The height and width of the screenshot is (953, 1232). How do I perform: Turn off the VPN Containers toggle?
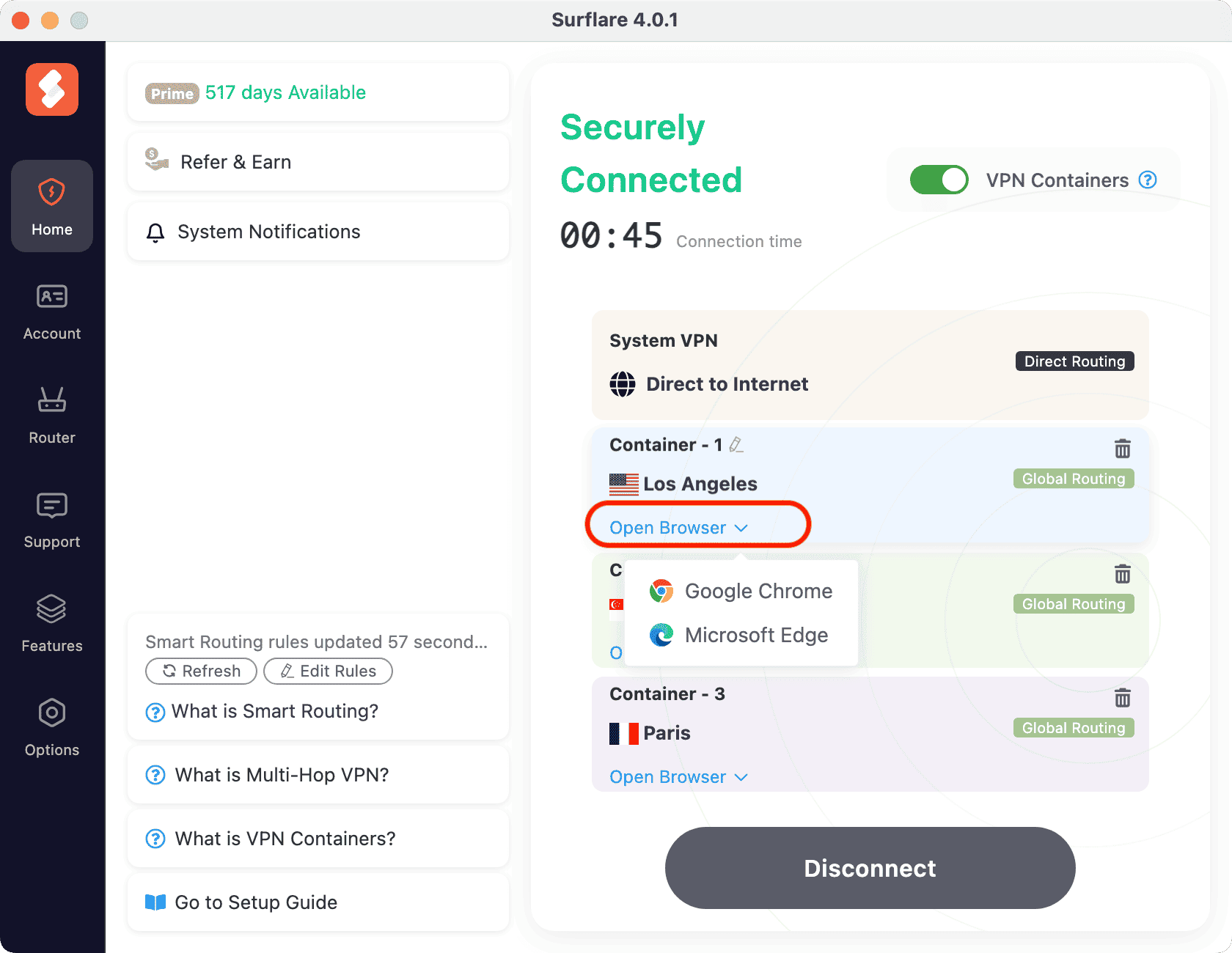939,180
